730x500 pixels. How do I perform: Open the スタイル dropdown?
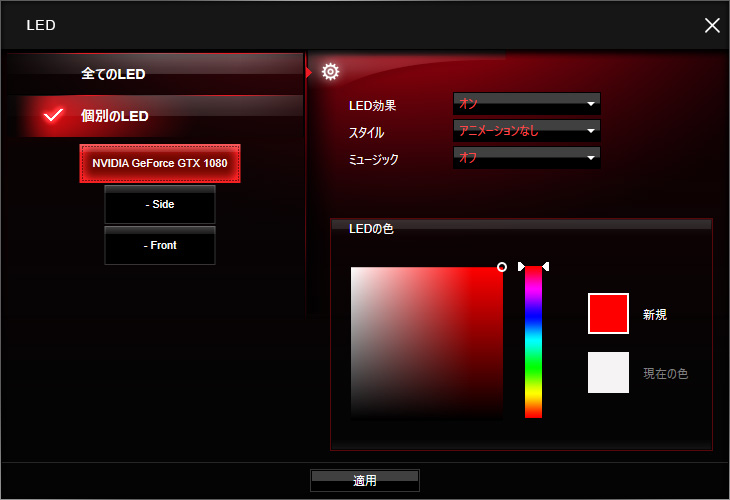(527, 130)
